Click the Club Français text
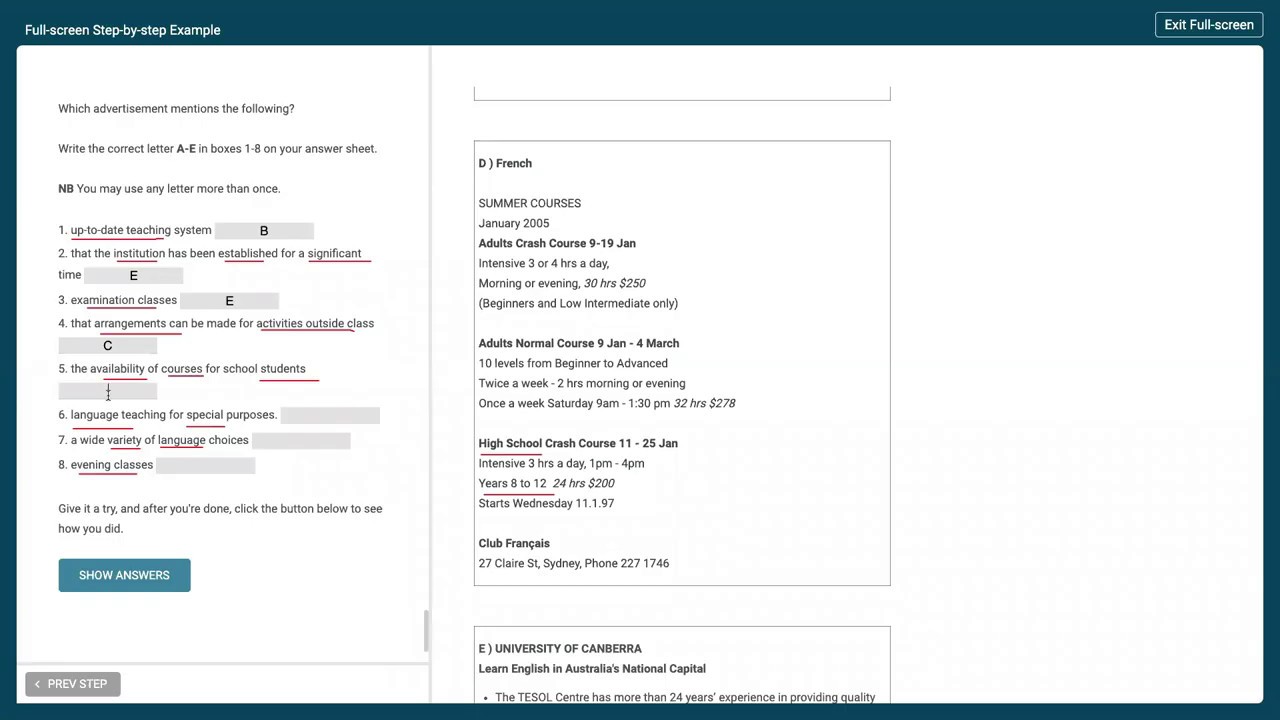1280x720 pixels. (x=514, y=543)
